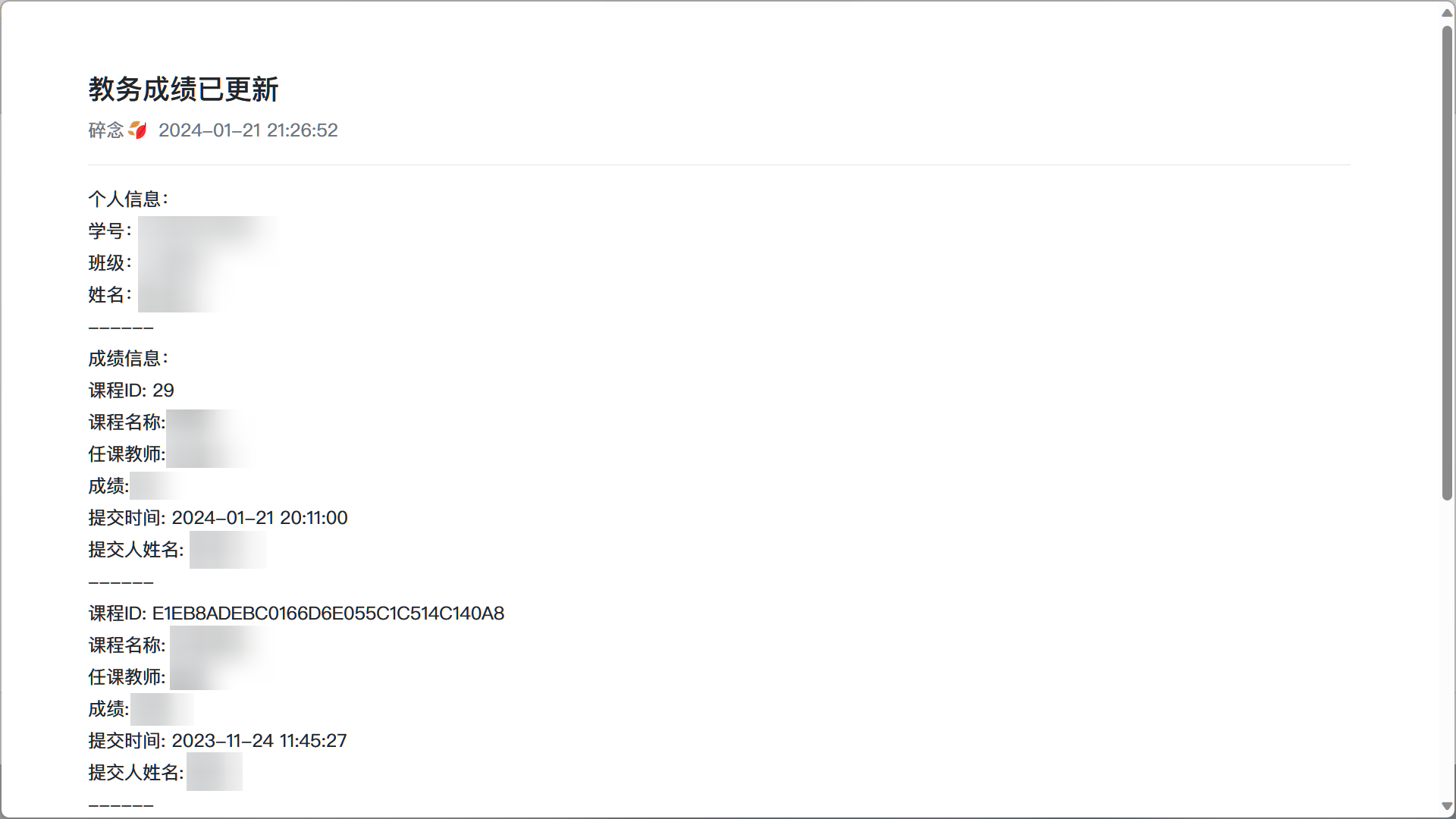
Task: Click the author name 碎念
Action: coord(106,130)
